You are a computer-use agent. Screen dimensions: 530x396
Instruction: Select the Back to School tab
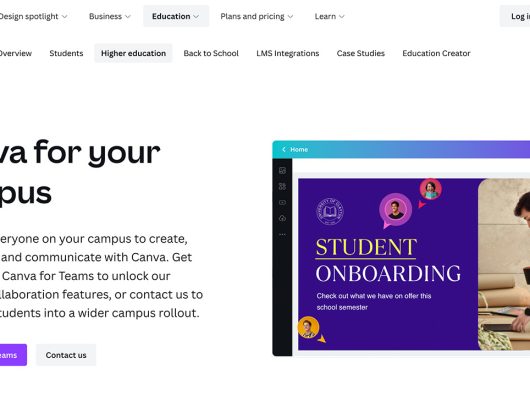coord(211,53)
